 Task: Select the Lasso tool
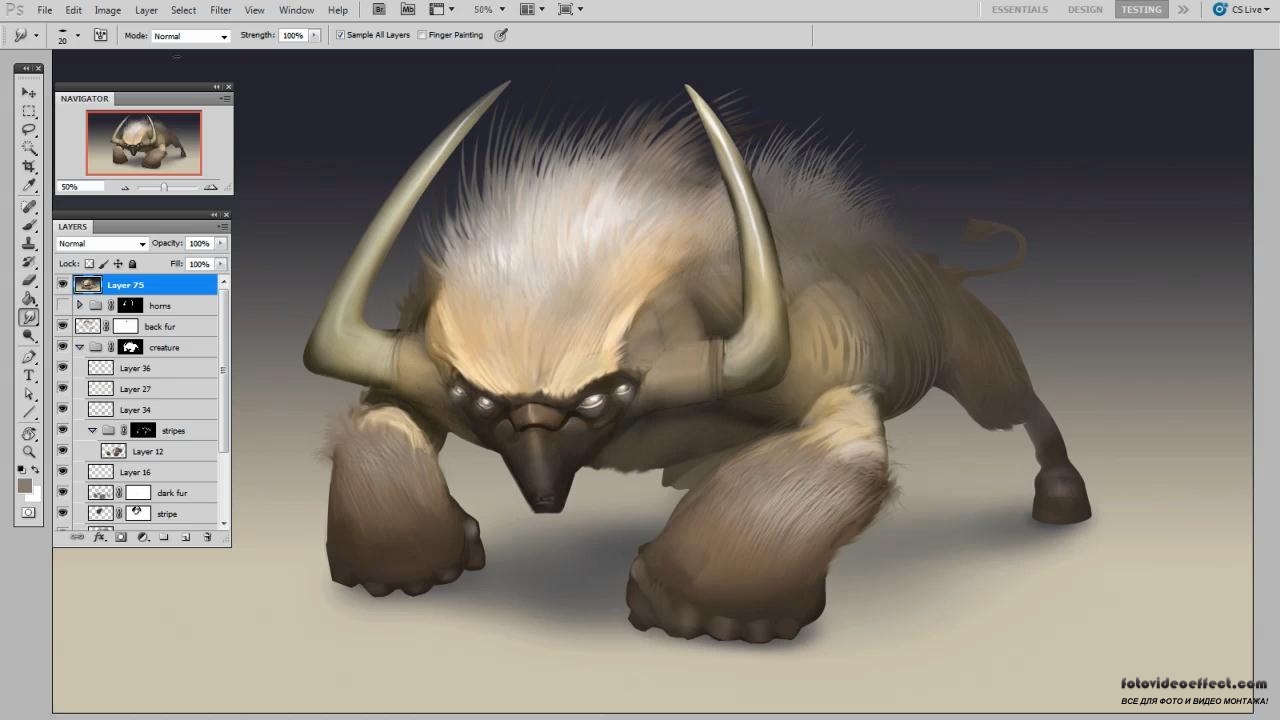point(29,129)
